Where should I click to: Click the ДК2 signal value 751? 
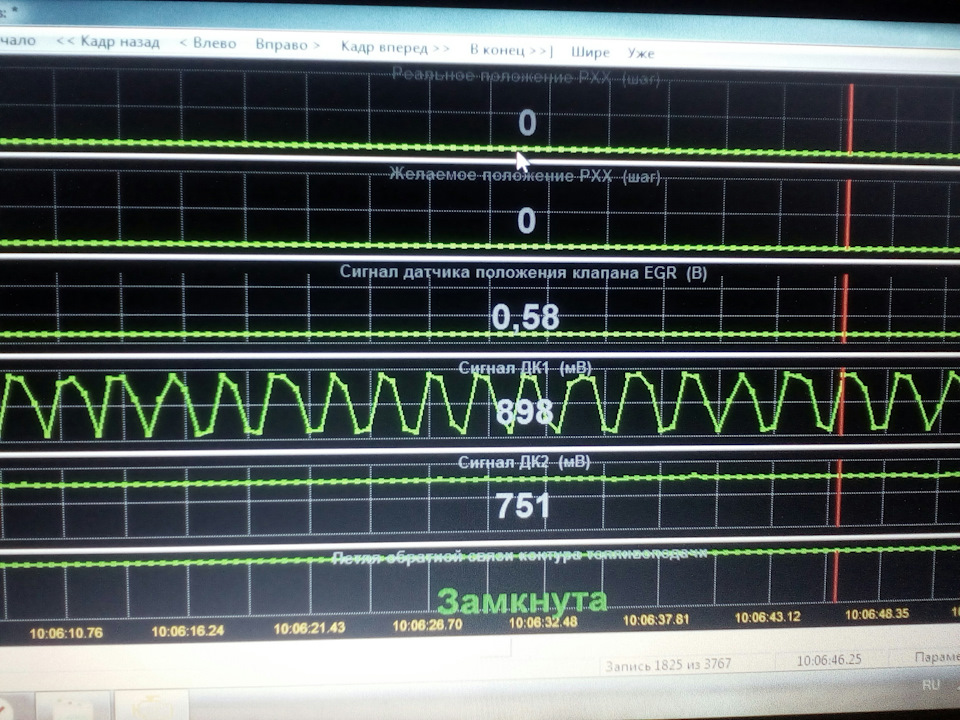(x=522, y=506)
